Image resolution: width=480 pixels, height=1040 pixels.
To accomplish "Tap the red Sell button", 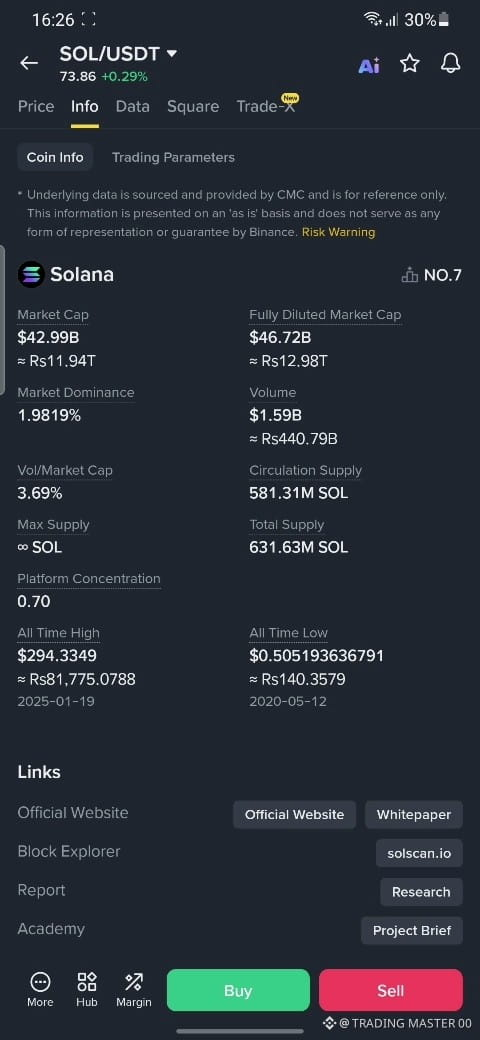I will tap(390, 990).
